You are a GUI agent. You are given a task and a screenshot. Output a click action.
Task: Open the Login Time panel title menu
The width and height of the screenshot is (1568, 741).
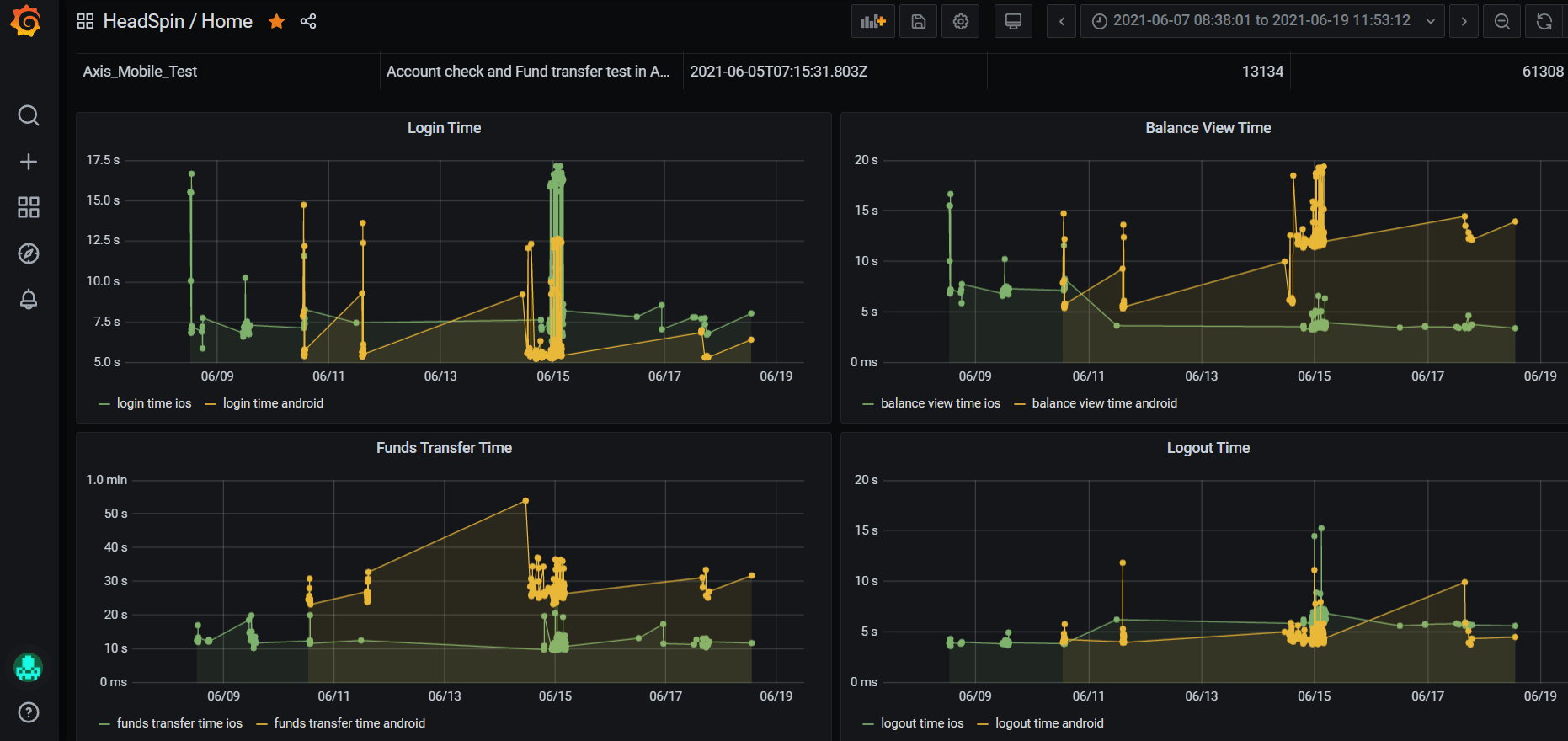(x=444, y=128)
